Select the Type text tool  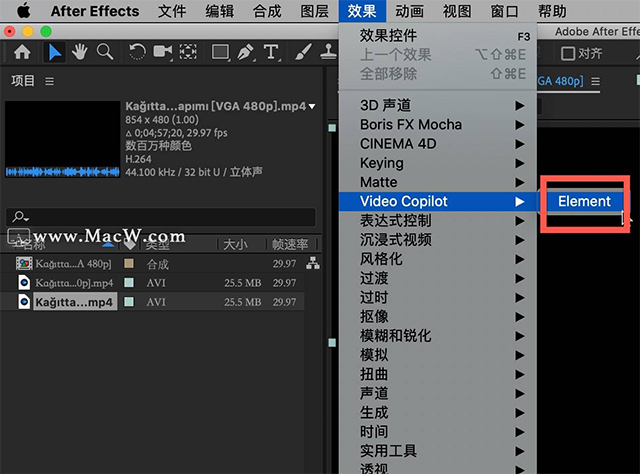271,52
